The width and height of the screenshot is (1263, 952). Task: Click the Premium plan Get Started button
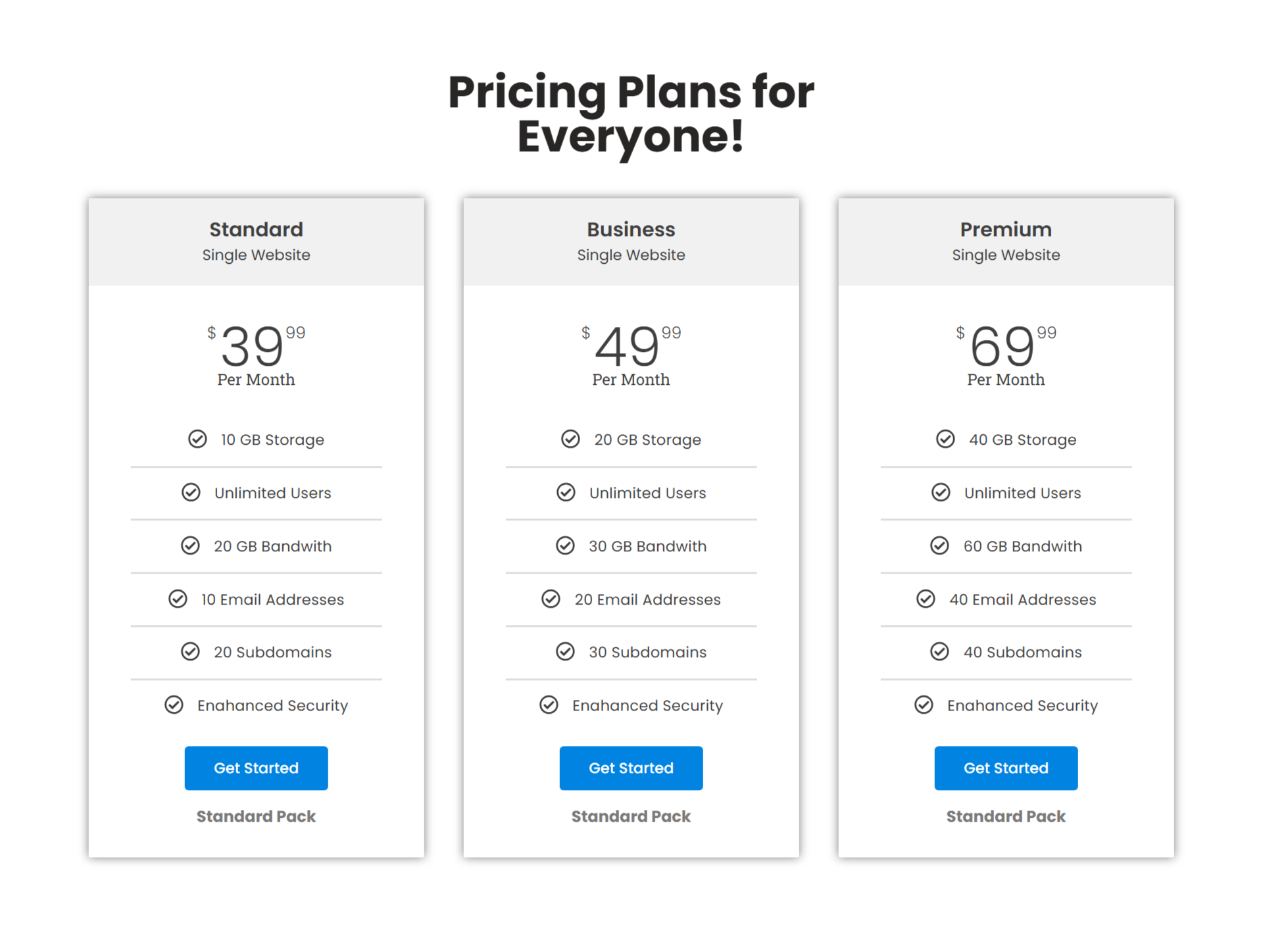[x=1006, y=768]
